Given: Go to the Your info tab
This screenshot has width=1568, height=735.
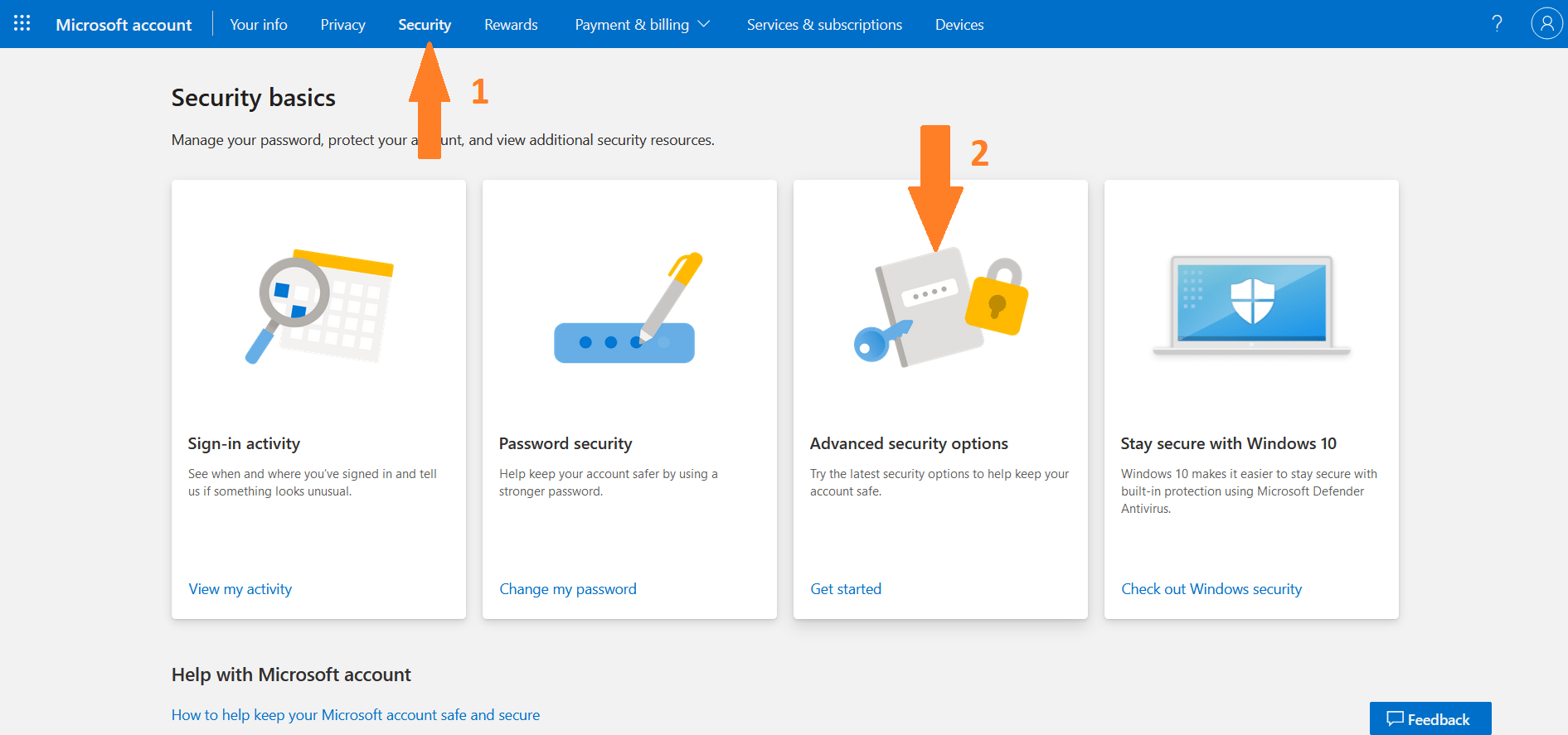Looking at the screenshot, I should [259, 25].
